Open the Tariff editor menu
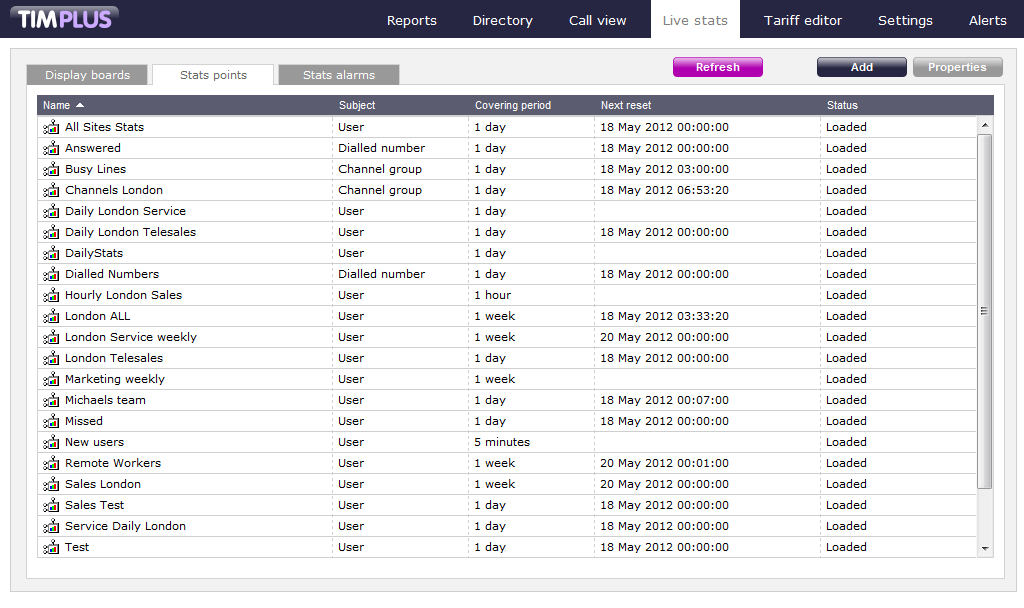Image resolution: width=1024 pixels, height=608 pixels. coord(803,20)
